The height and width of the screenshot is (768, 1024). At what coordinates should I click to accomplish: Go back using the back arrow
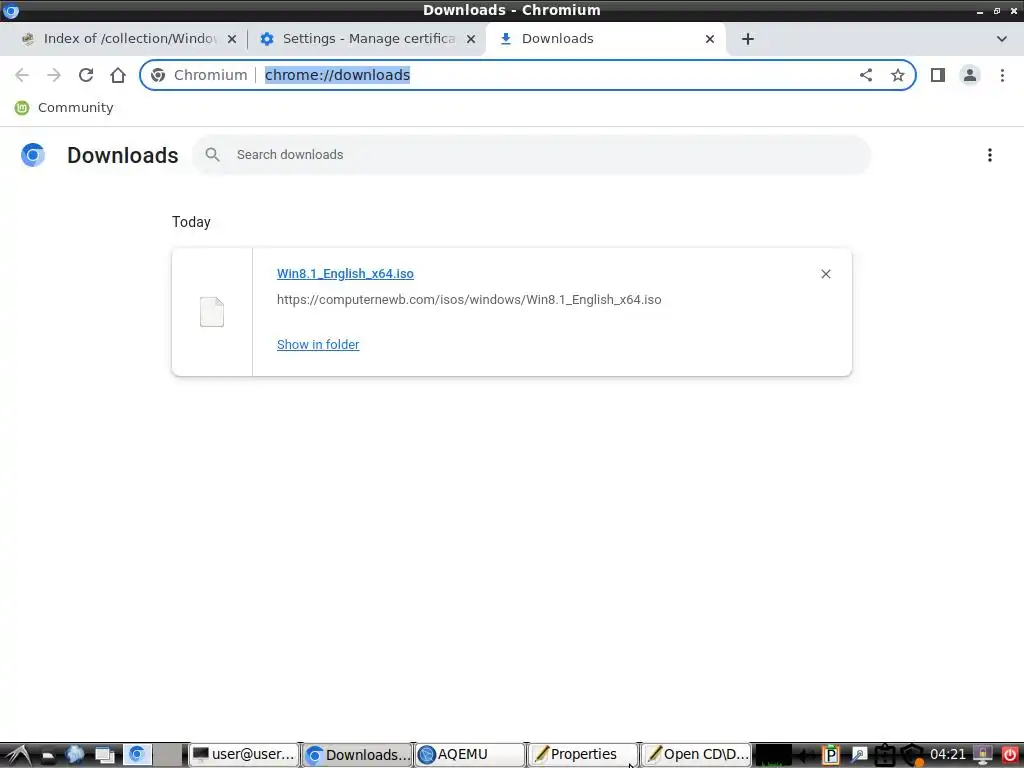click(x=22, y=75)
